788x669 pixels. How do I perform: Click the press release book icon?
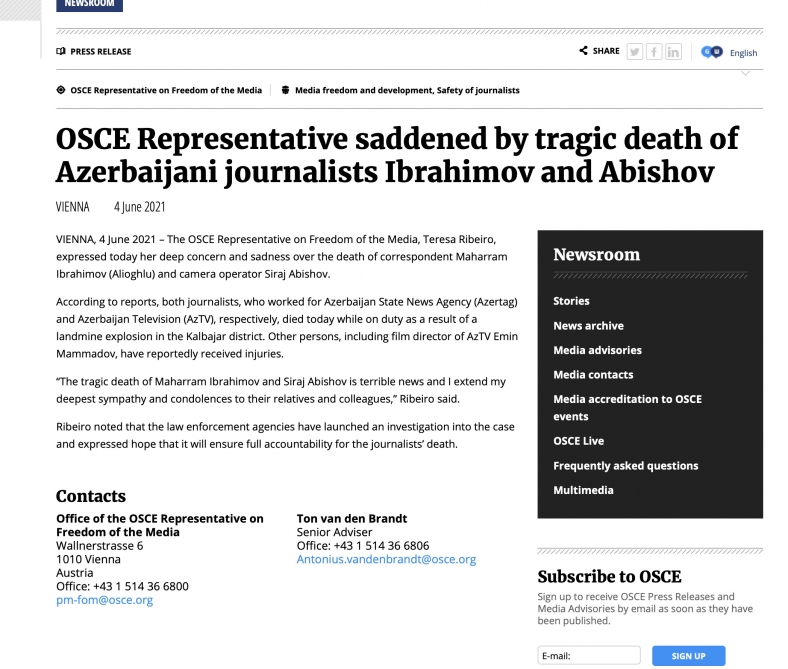[61, 51]
